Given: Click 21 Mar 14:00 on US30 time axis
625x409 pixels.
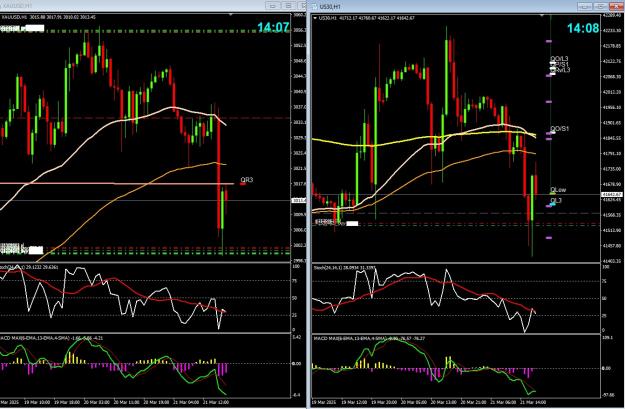Looking at the screenshot, I should [x=535, y=402].
